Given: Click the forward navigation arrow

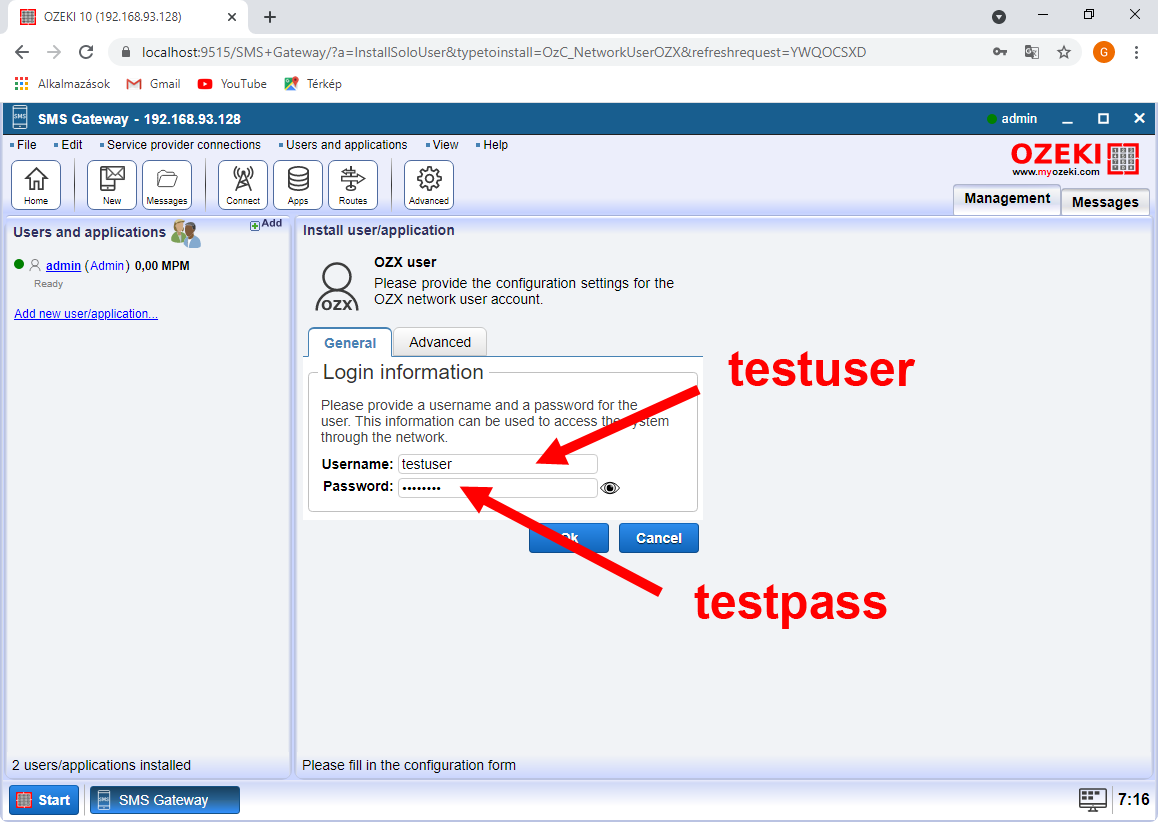Looking at the screenshot, I should coord(54,52).
